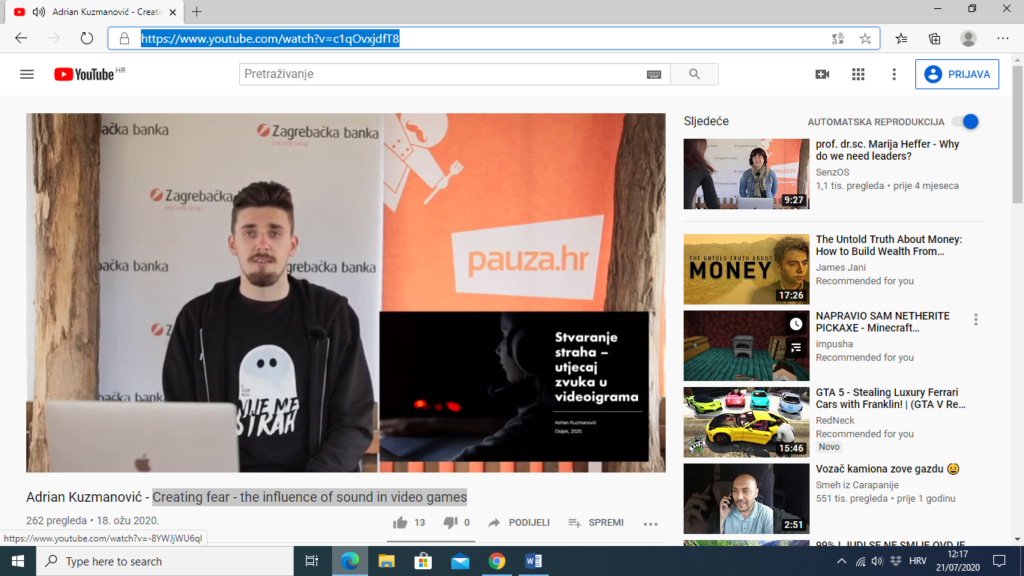Close the Adrian Kuzmanović tab
The image size is (1024, 576).
(x=172, y=12)
